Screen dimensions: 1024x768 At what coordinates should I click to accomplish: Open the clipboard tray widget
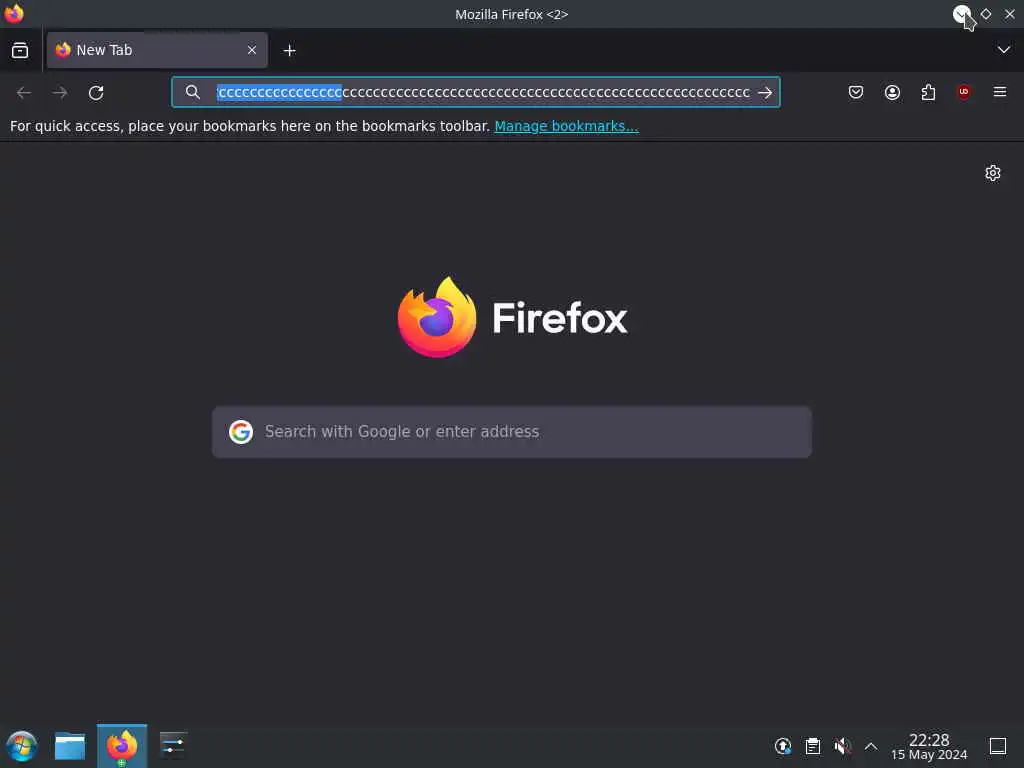tap(812, 746)
